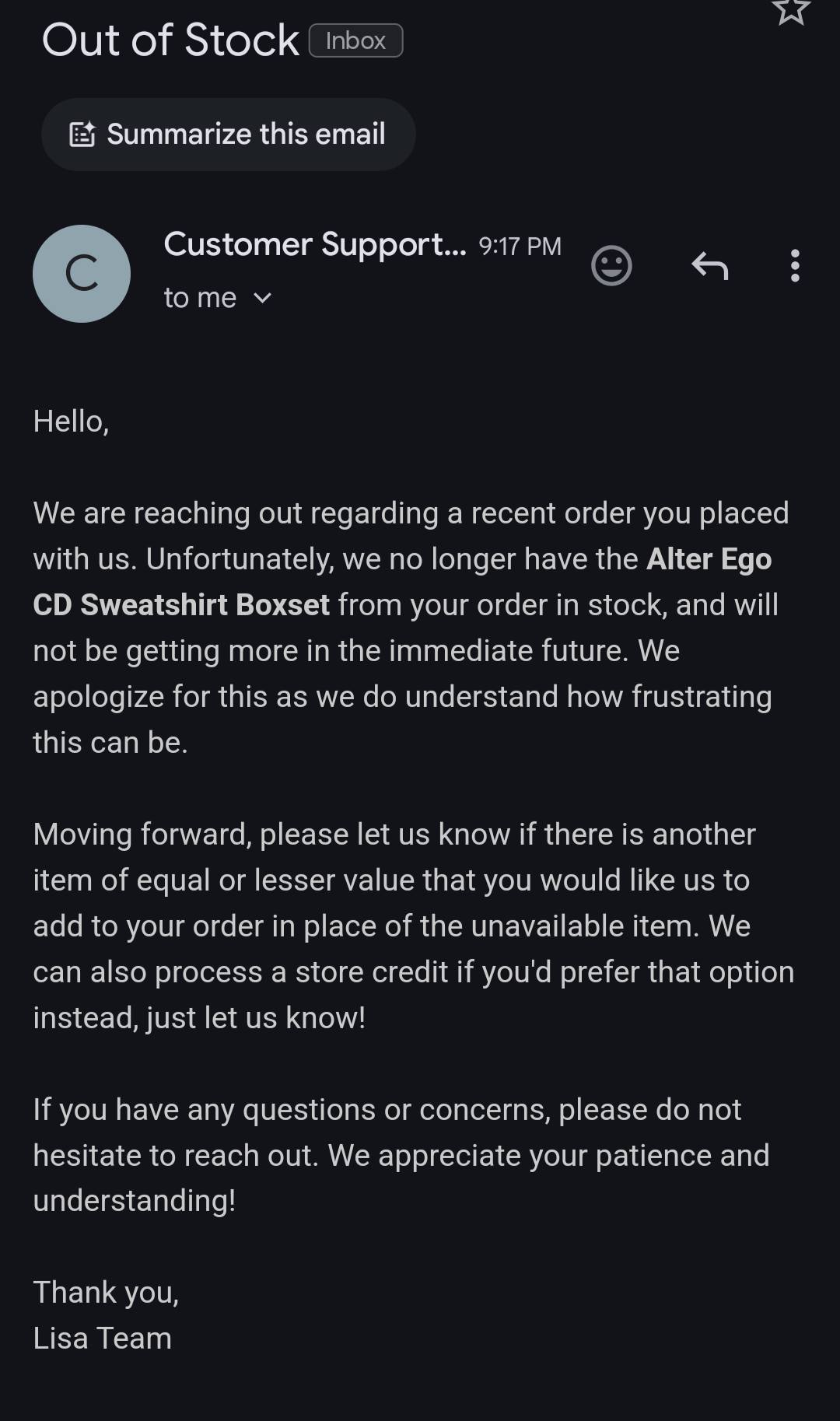Image resolution: width=840 pixels, height=1421 pixels.
Task: Star this Out of Stock email
Action: pyautogui.click(x=791, y=11)
